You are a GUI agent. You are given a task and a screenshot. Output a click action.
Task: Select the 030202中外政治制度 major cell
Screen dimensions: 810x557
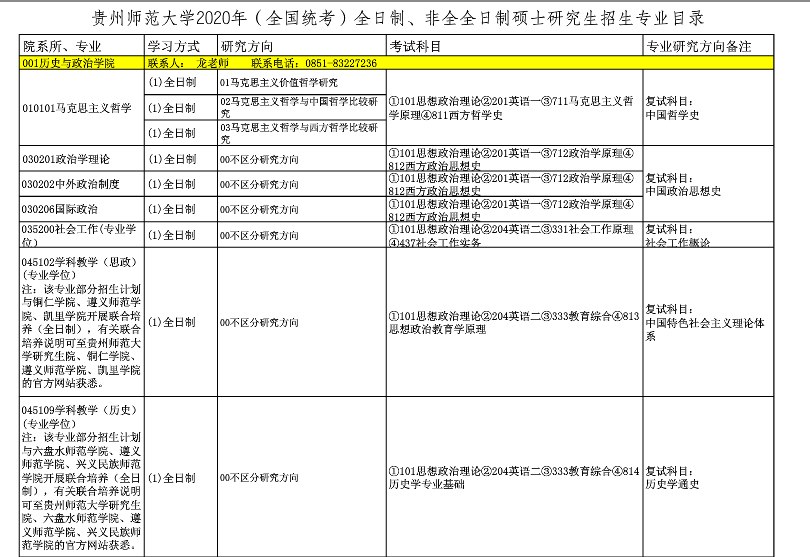pos(71,185)
